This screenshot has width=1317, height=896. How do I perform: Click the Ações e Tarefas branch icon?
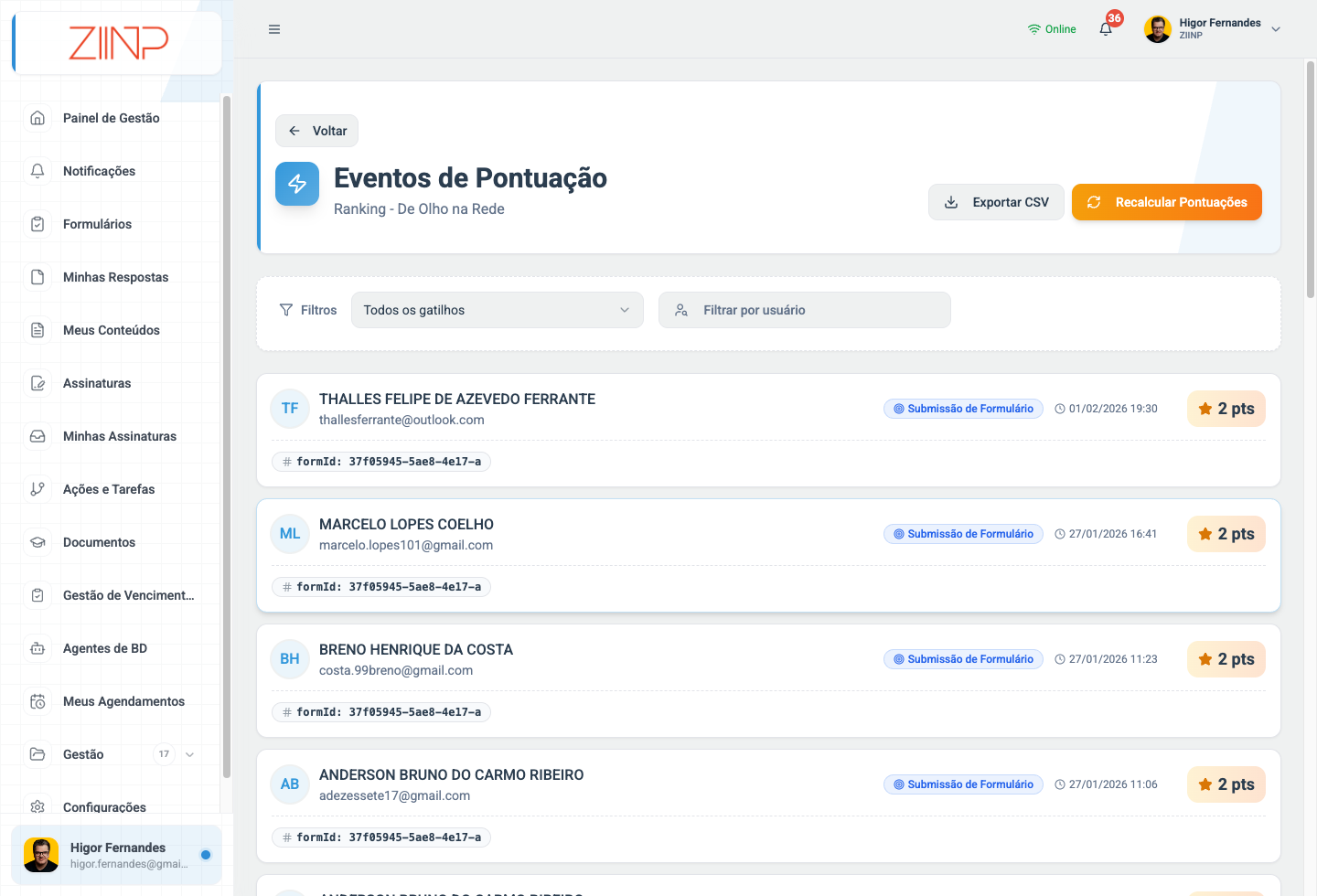pos(37,489)
